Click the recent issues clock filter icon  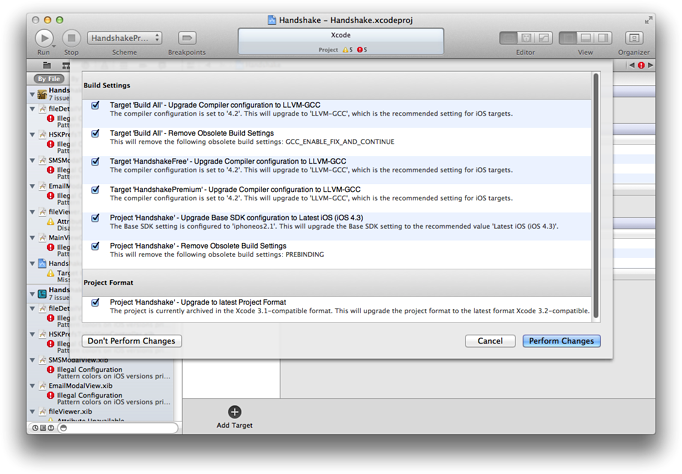click(35, 428)
